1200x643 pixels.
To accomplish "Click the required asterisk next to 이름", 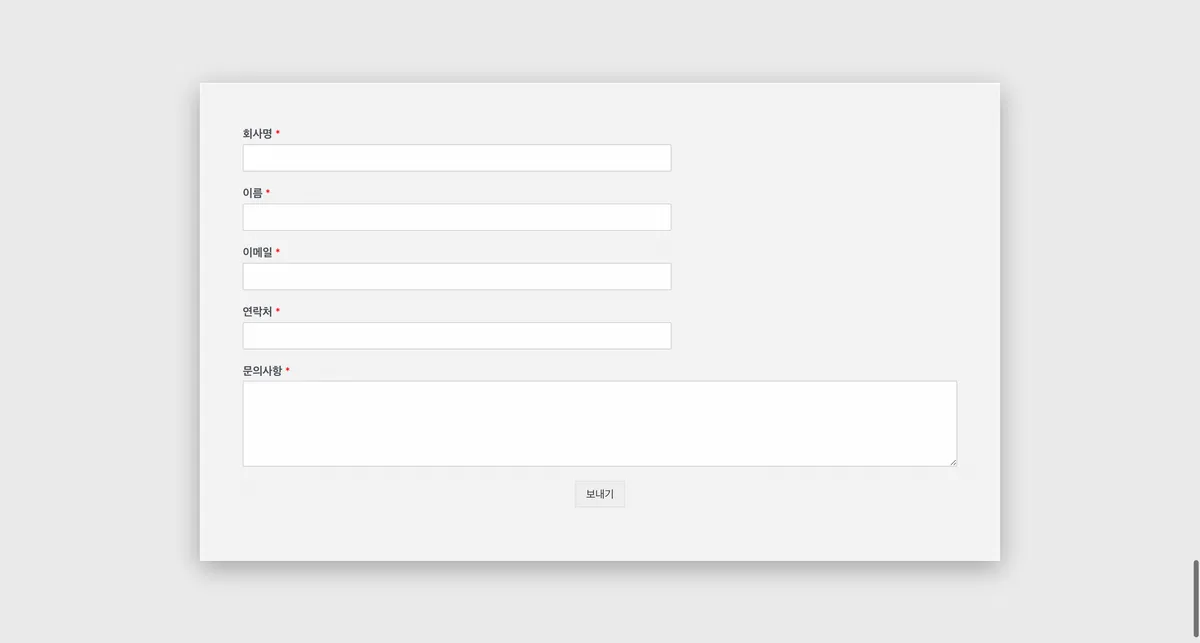I will [268, 192].
